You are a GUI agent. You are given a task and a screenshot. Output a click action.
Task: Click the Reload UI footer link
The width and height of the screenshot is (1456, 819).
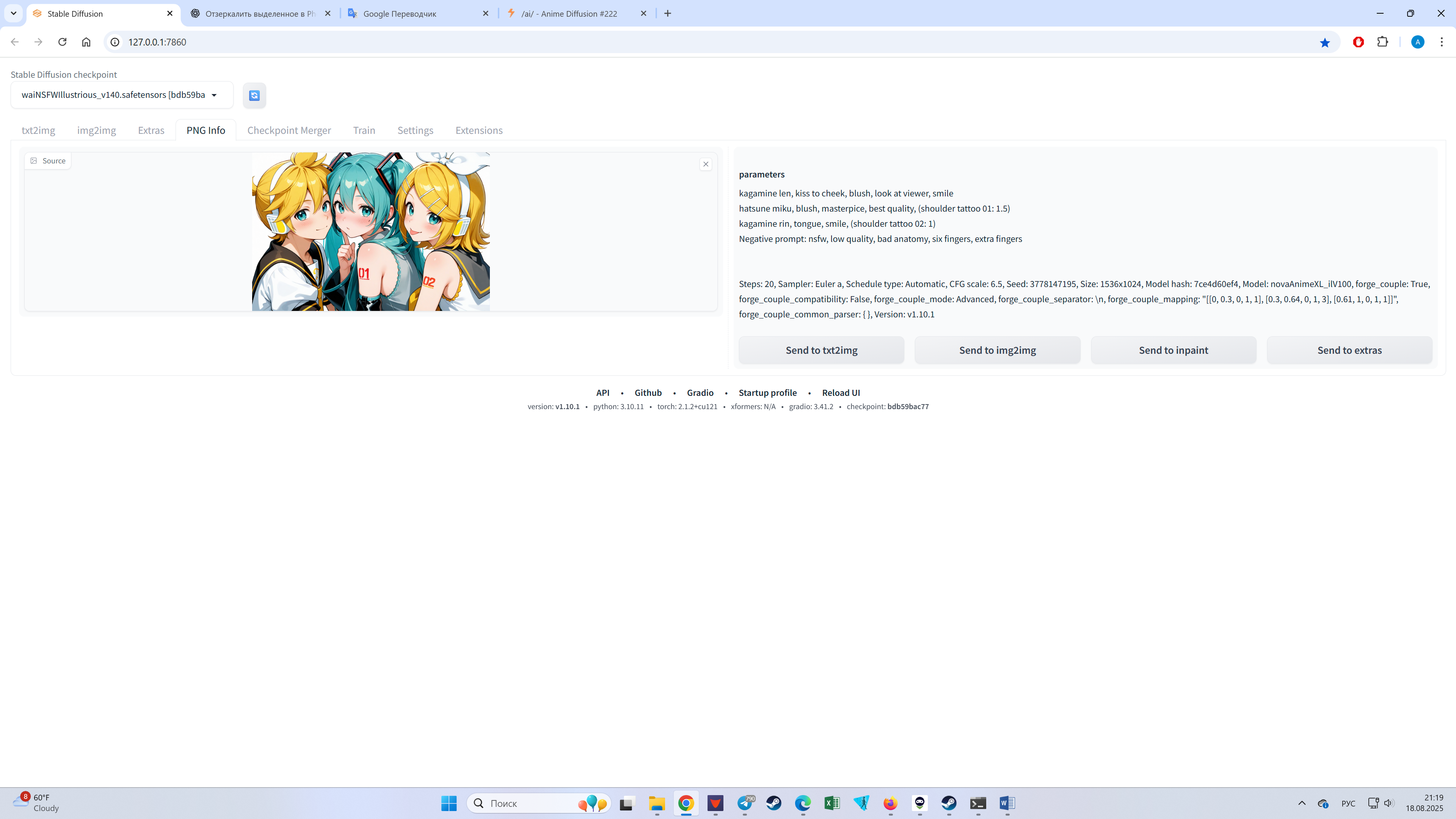[x=841, y=393]
